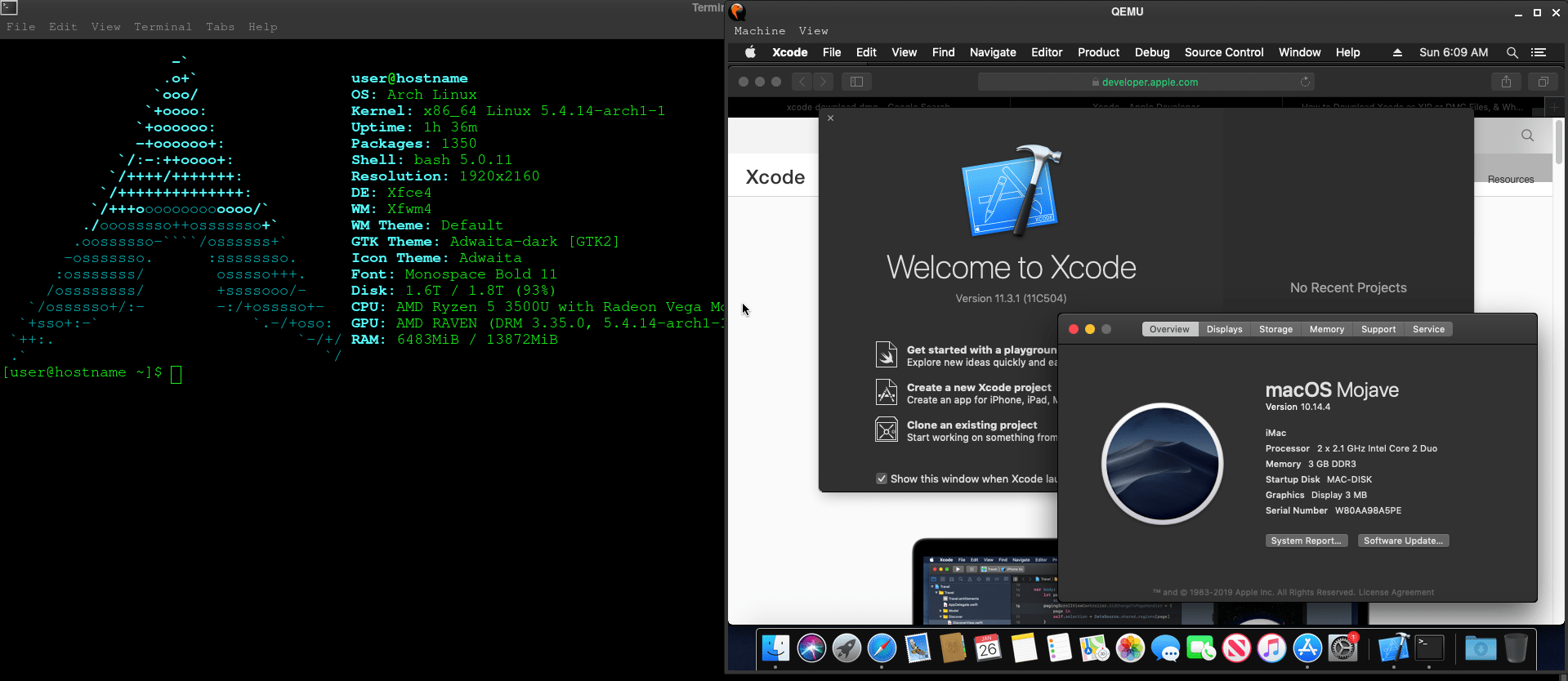Open the App Store dock icon
This screenshot has height=681, width=1568.
pos(1307,648)
